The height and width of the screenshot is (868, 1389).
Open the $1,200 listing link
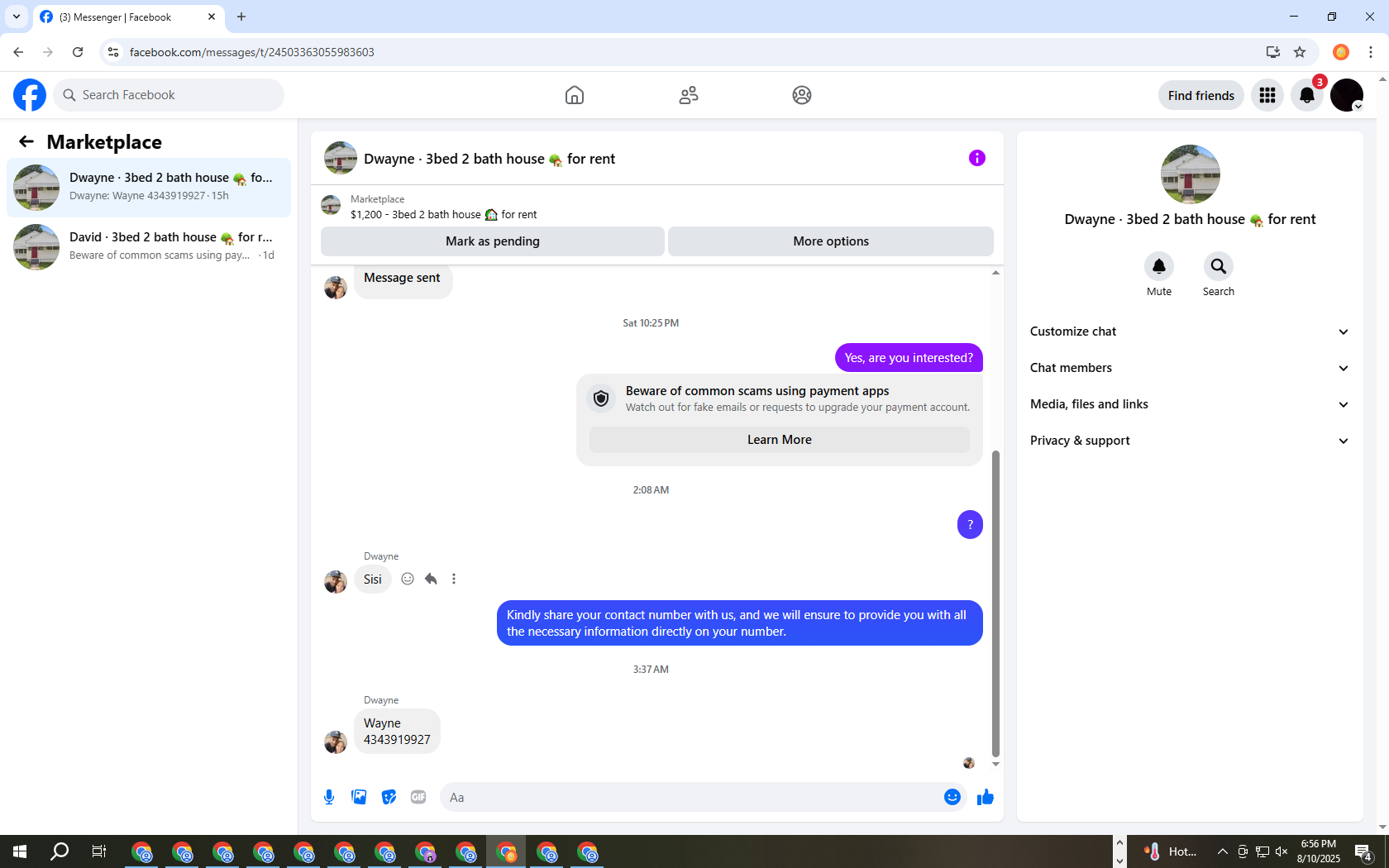pos(443,214)
